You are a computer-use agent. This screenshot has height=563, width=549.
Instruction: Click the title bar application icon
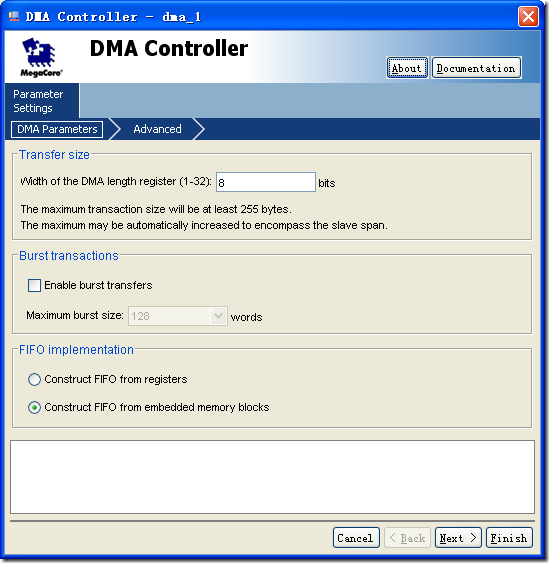14,17
